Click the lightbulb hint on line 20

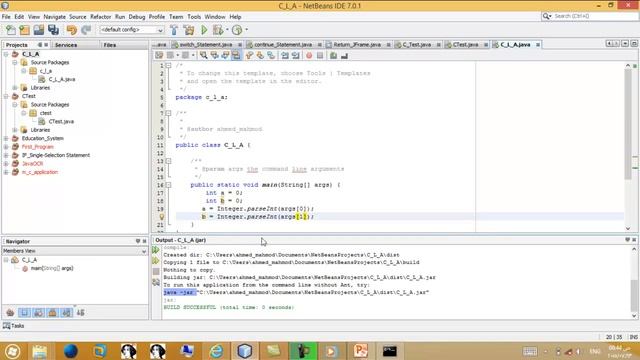point(161,217)
